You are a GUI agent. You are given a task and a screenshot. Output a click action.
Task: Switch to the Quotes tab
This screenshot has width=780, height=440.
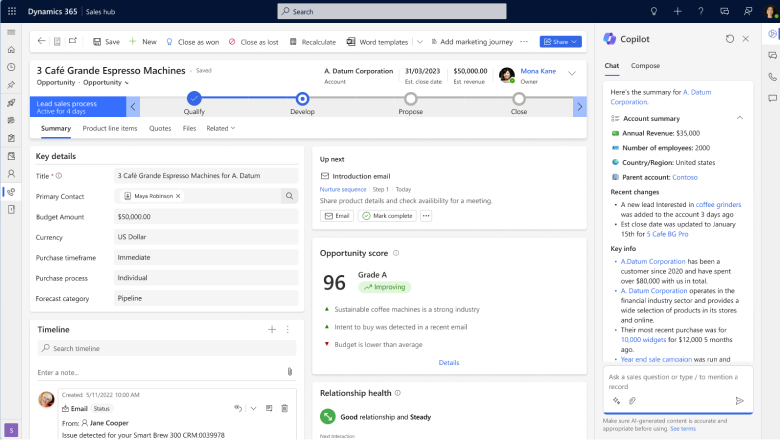click(x=160, y=128)
